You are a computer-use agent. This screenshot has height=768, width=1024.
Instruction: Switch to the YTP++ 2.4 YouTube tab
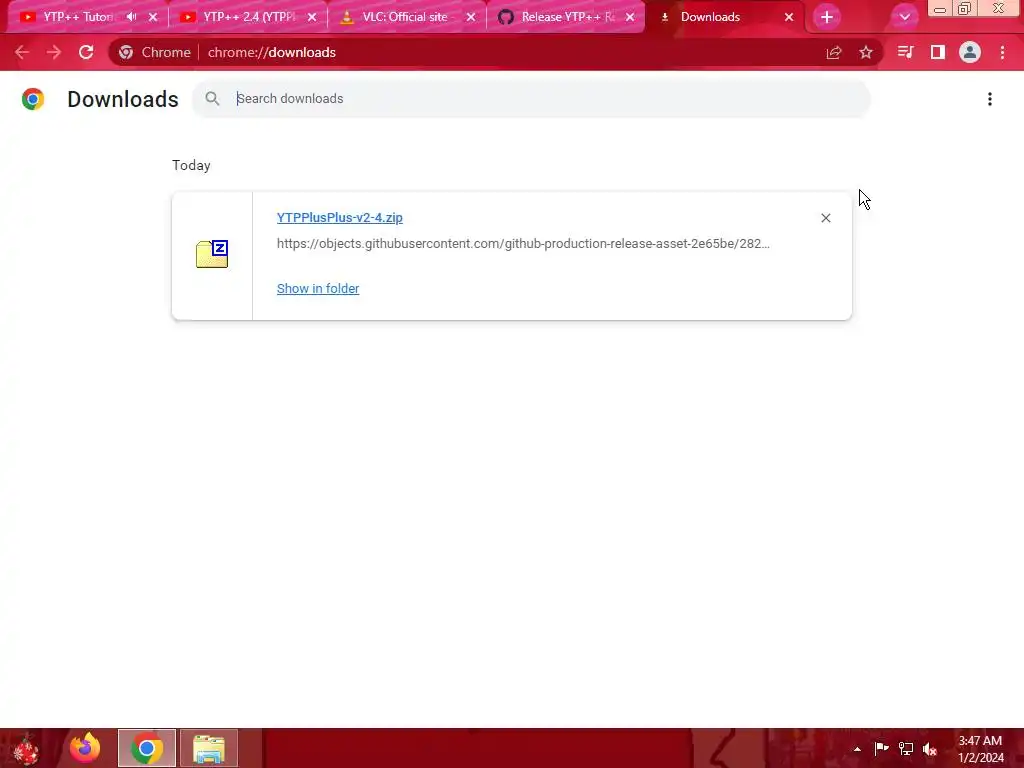248,17
